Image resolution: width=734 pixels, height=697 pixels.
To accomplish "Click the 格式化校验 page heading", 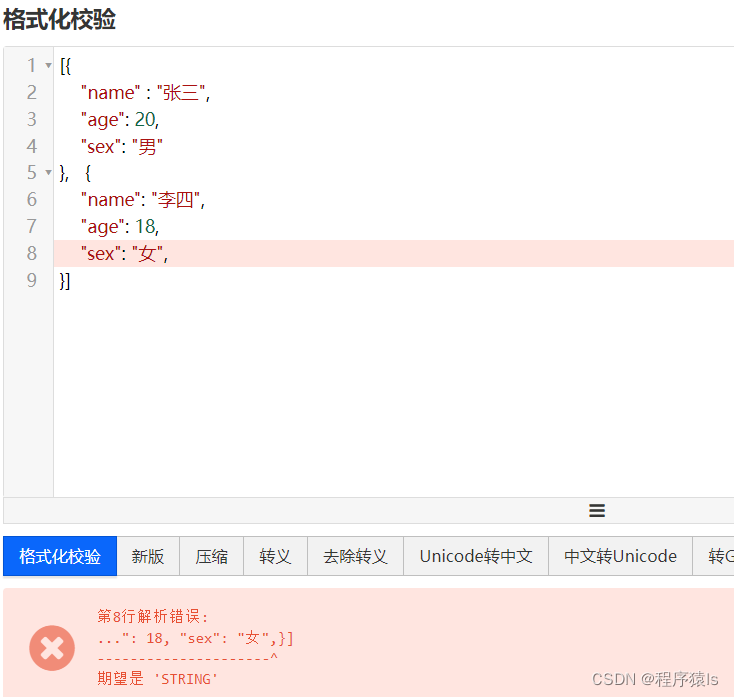I will [x=59, y=20].
